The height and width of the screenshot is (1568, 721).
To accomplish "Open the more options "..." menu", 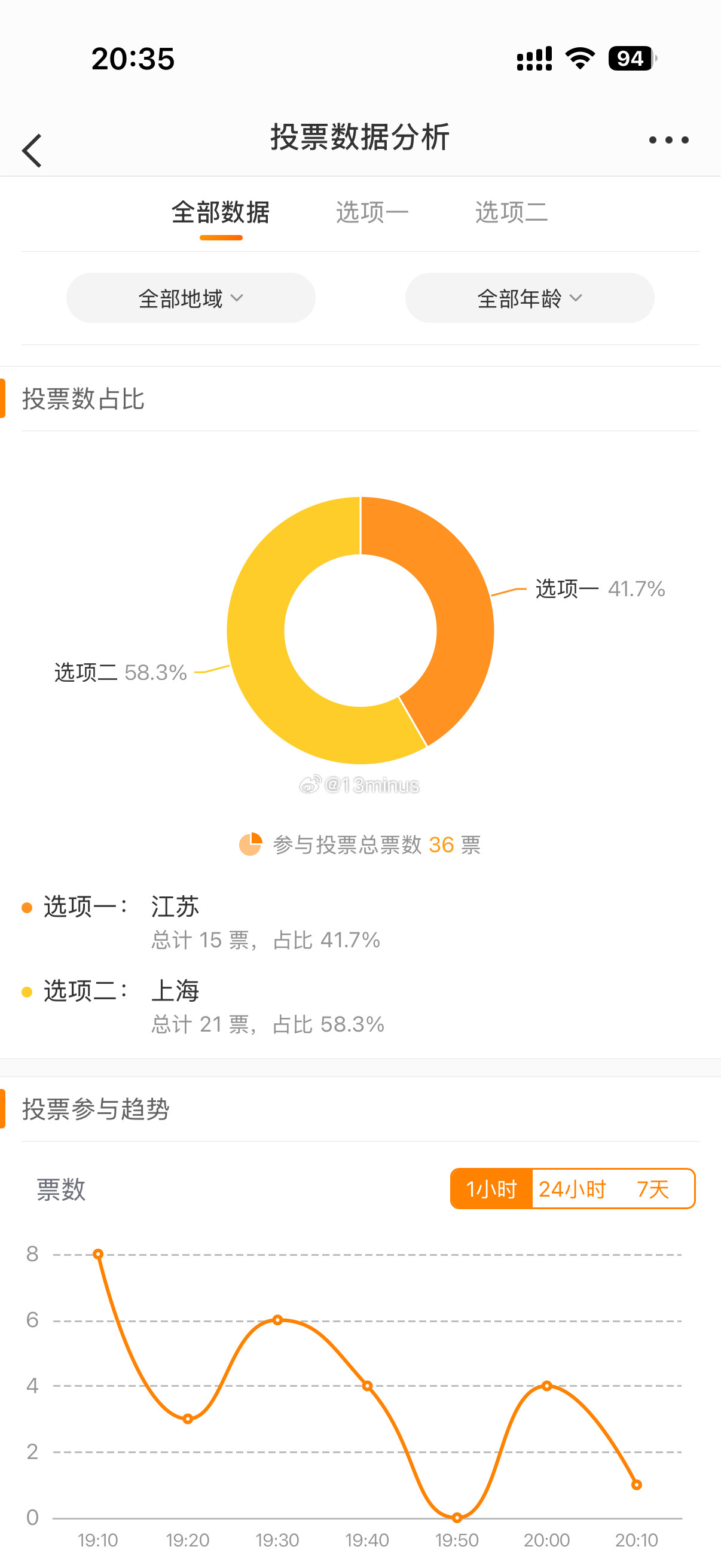I will [668, 139].
